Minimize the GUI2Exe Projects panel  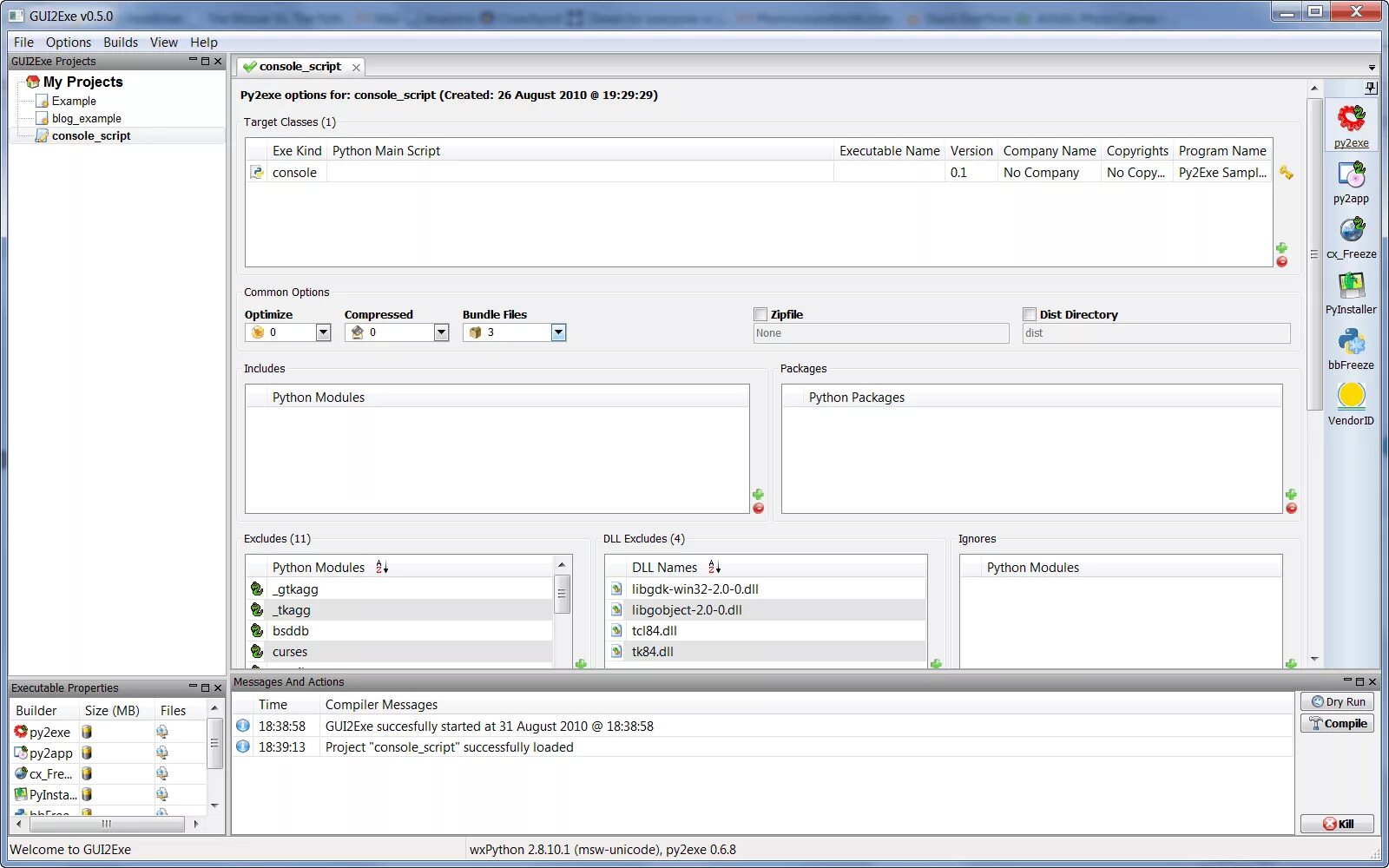[x=194, y=61]
